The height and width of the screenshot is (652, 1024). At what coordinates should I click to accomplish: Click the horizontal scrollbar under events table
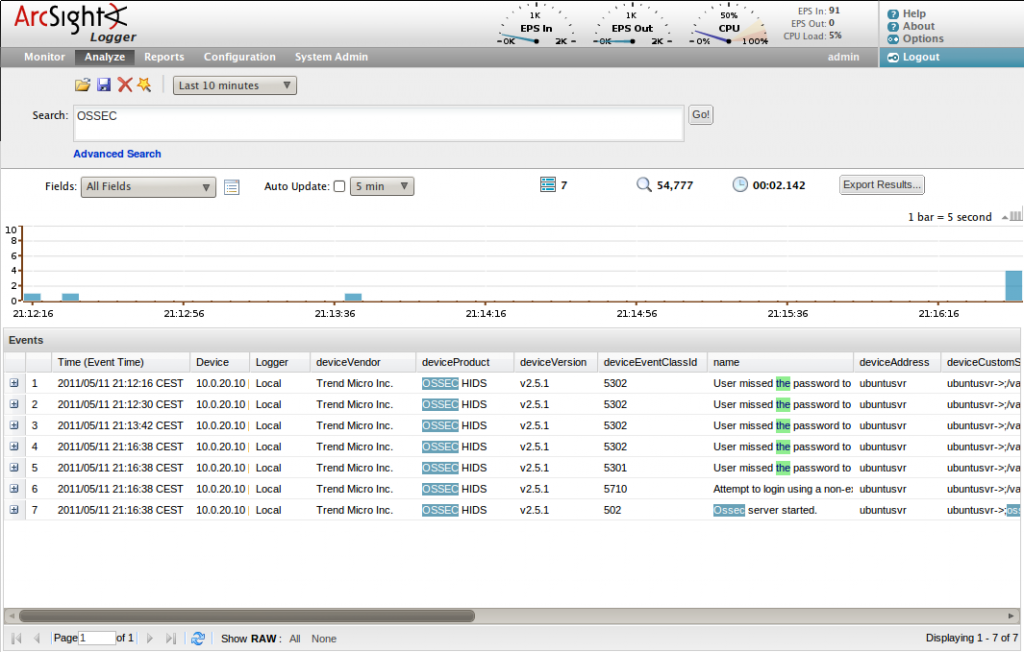point(246,616)
